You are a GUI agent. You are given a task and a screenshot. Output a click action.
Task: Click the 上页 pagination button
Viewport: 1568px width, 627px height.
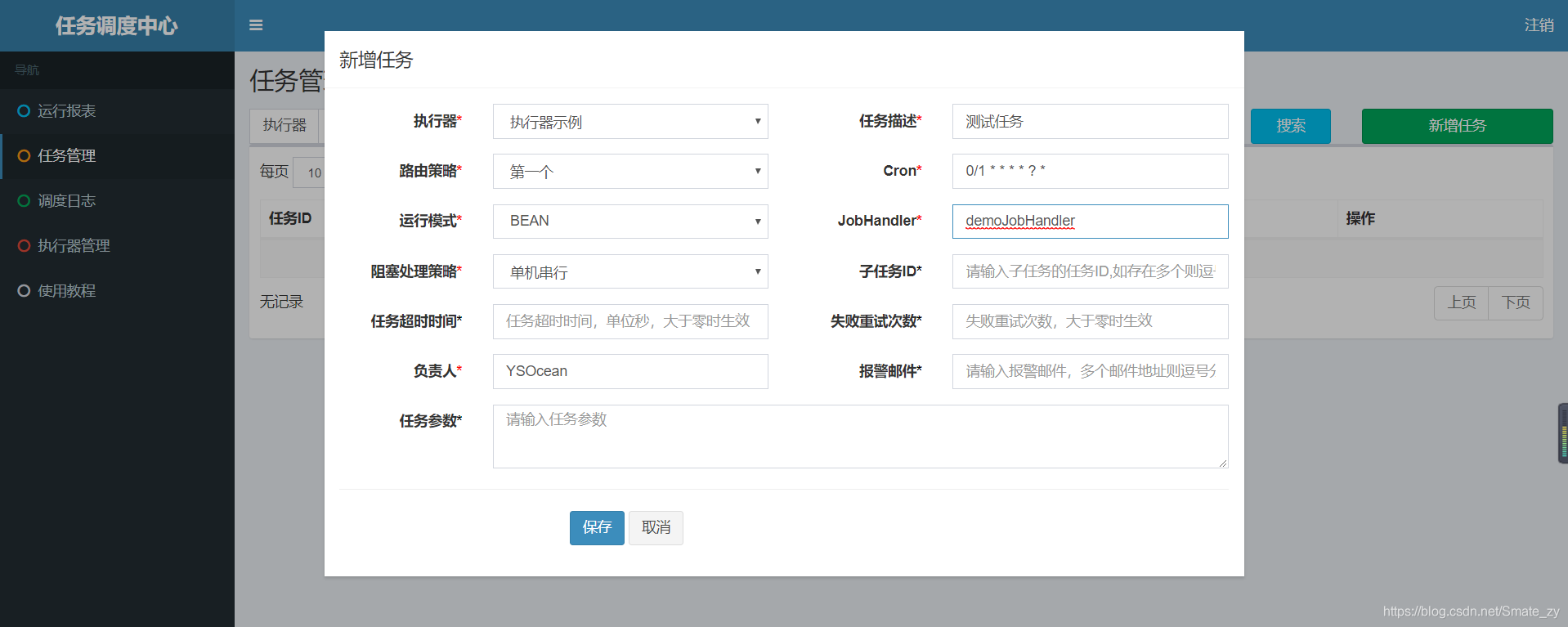[1462, 303]
